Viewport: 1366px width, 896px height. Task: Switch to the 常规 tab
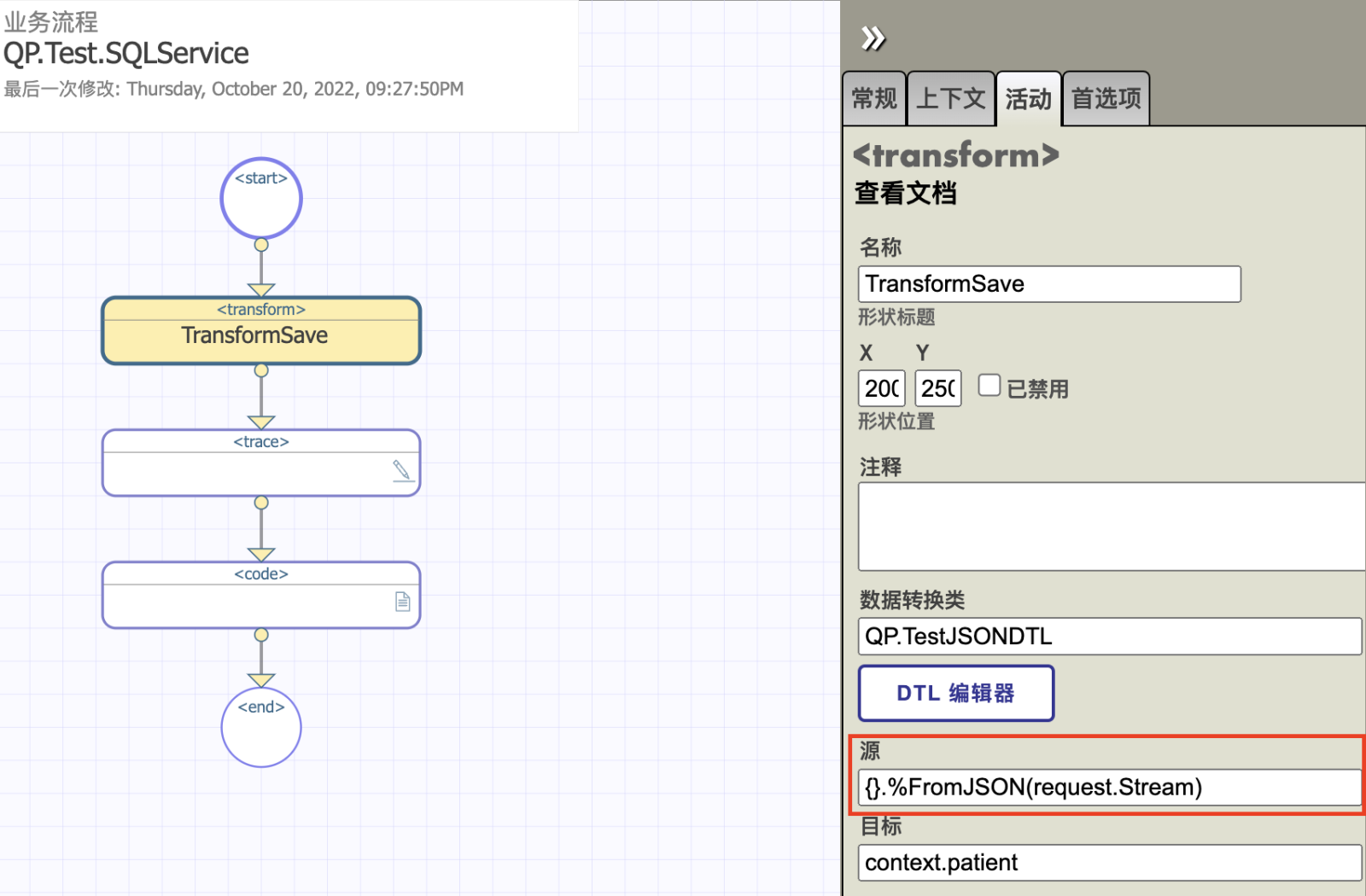coord(874,99)
